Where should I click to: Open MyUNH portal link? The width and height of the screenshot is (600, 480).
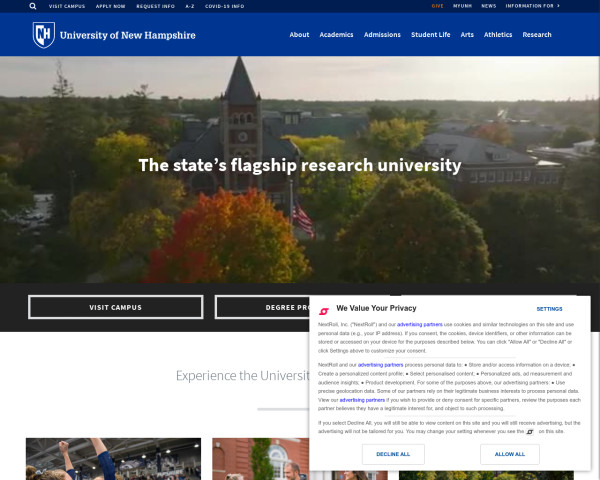(462, 6)
